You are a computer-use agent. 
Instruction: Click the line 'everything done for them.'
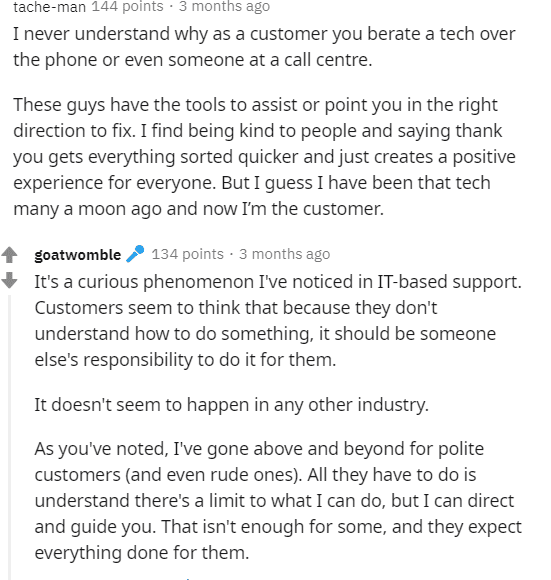(142, 553)
